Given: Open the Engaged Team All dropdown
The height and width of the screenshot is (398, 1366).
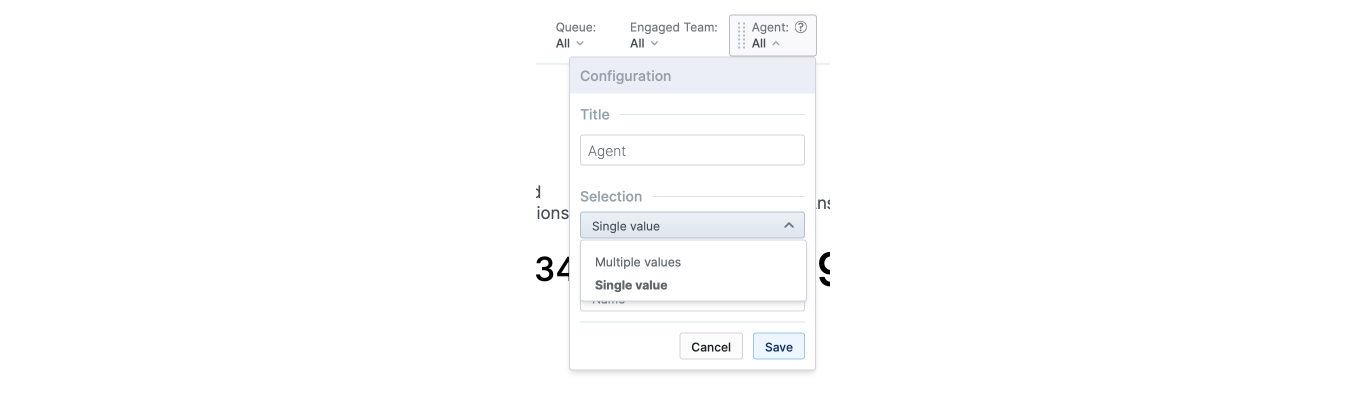Looking at the screenshot, I should click(644, 44).
